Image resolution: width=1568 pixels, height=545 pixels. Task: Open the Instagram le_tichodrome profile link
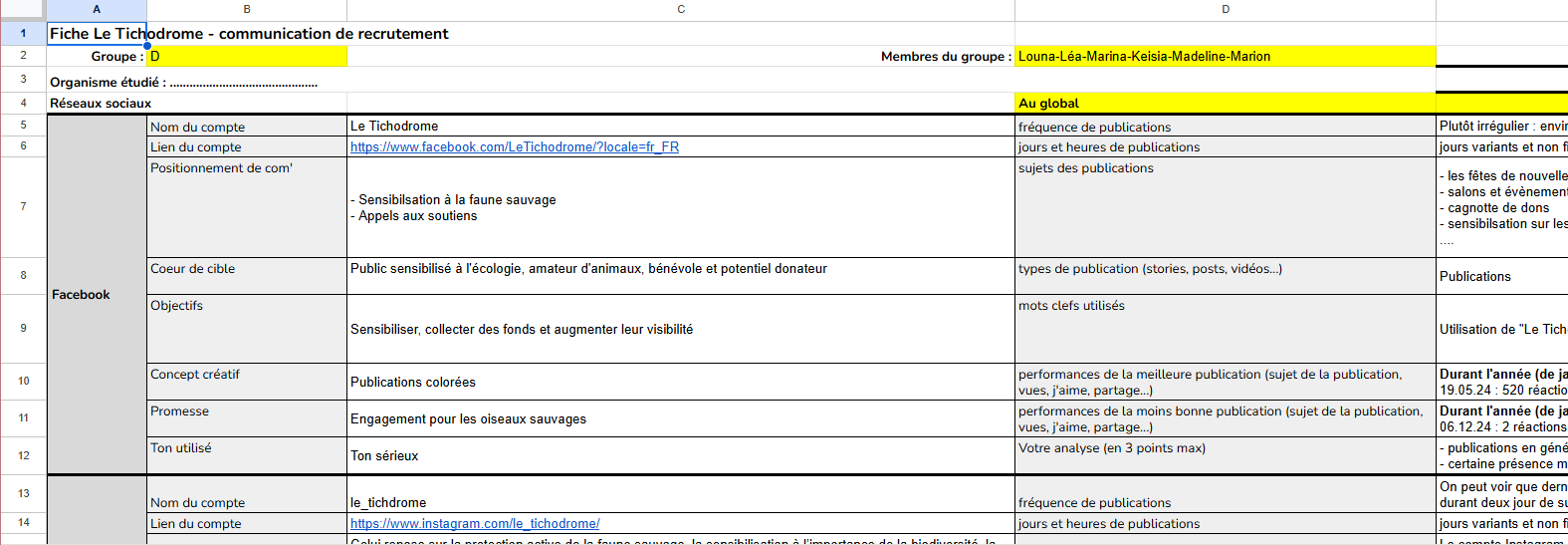tap(474, 524)
